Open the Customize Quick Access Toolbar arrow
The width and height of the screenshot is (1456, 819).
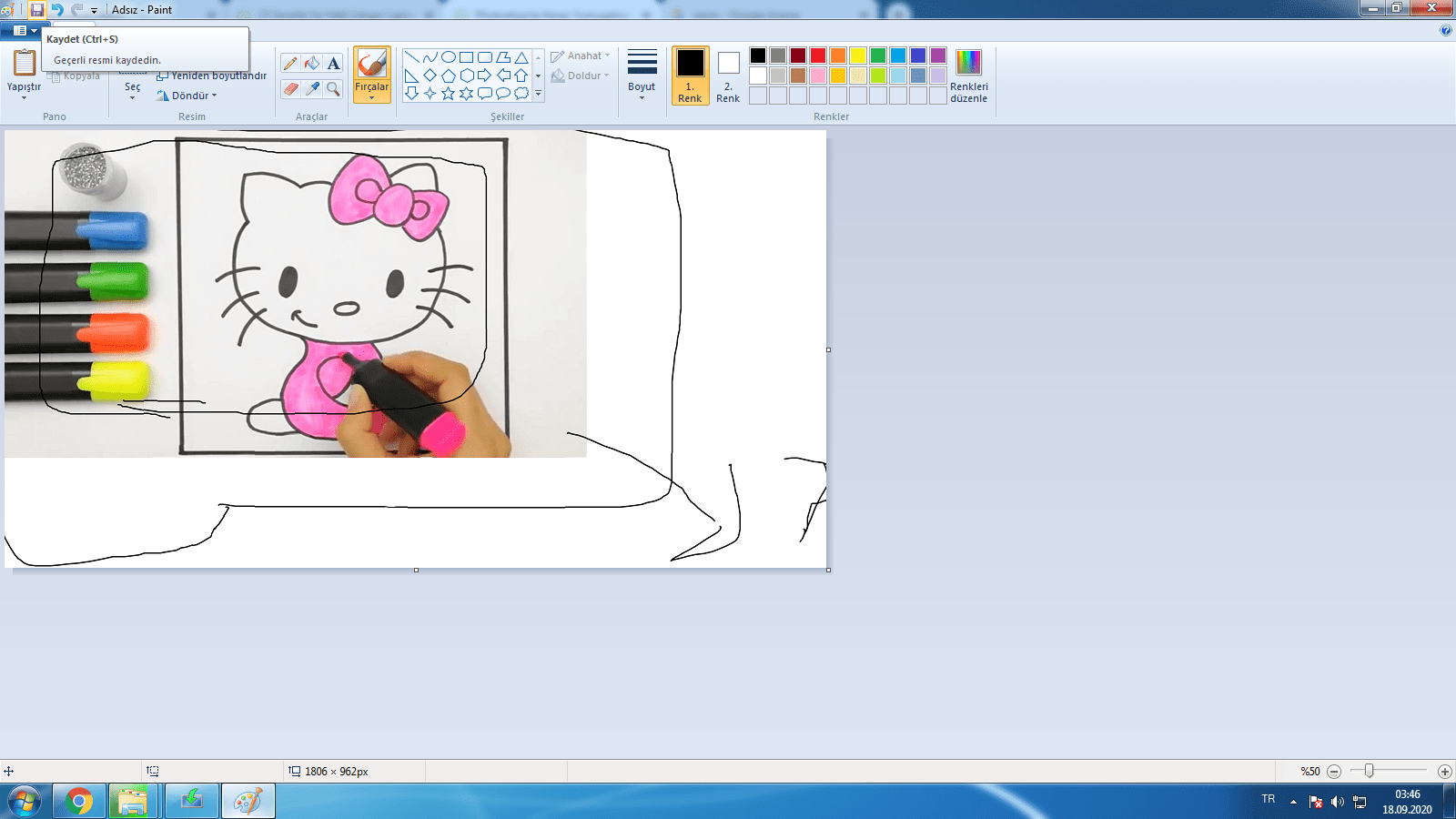tap(94, 10)
